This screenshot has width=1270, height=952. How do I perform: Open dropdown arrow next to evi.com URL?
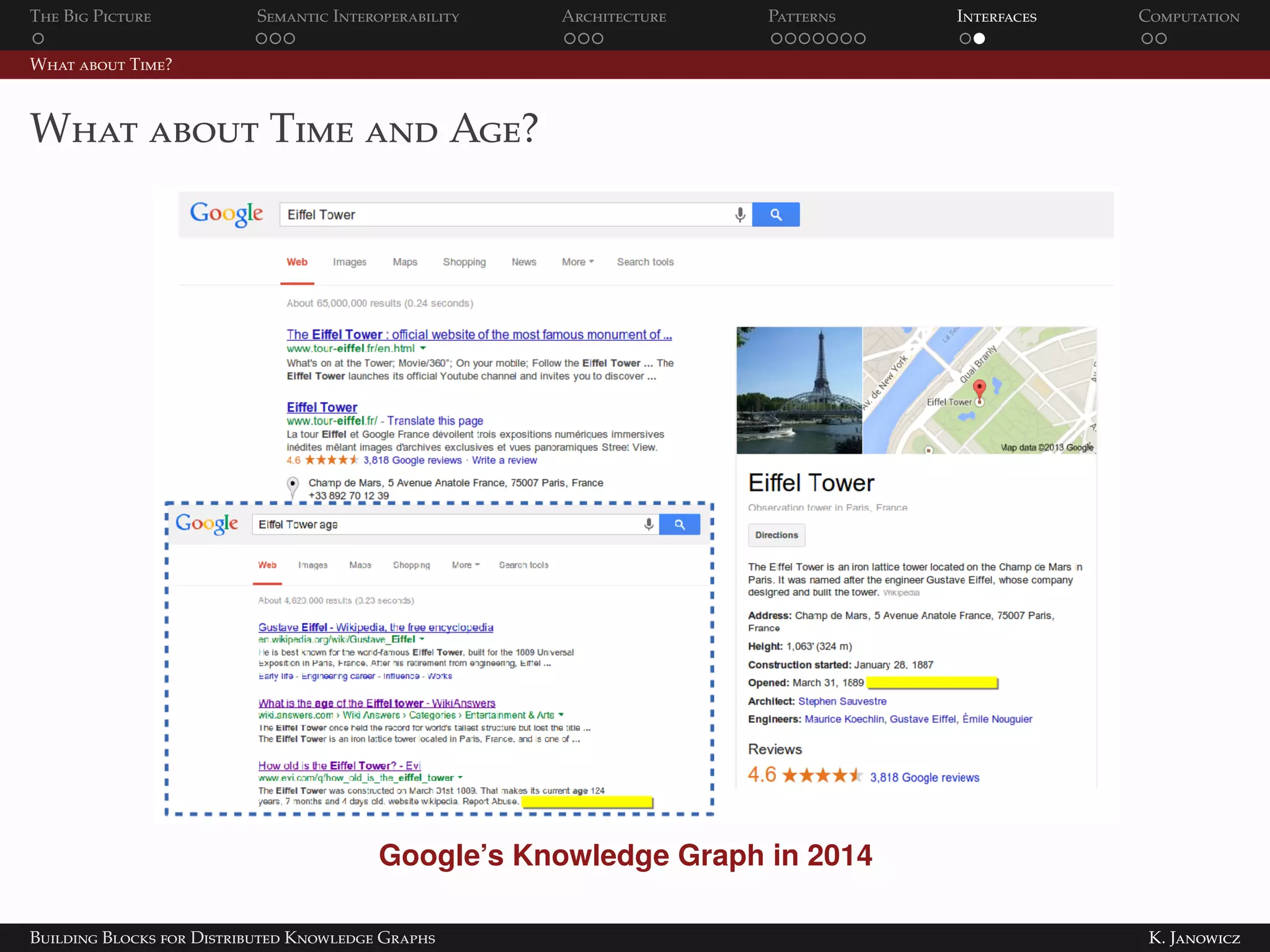click(x=460, y=777)
